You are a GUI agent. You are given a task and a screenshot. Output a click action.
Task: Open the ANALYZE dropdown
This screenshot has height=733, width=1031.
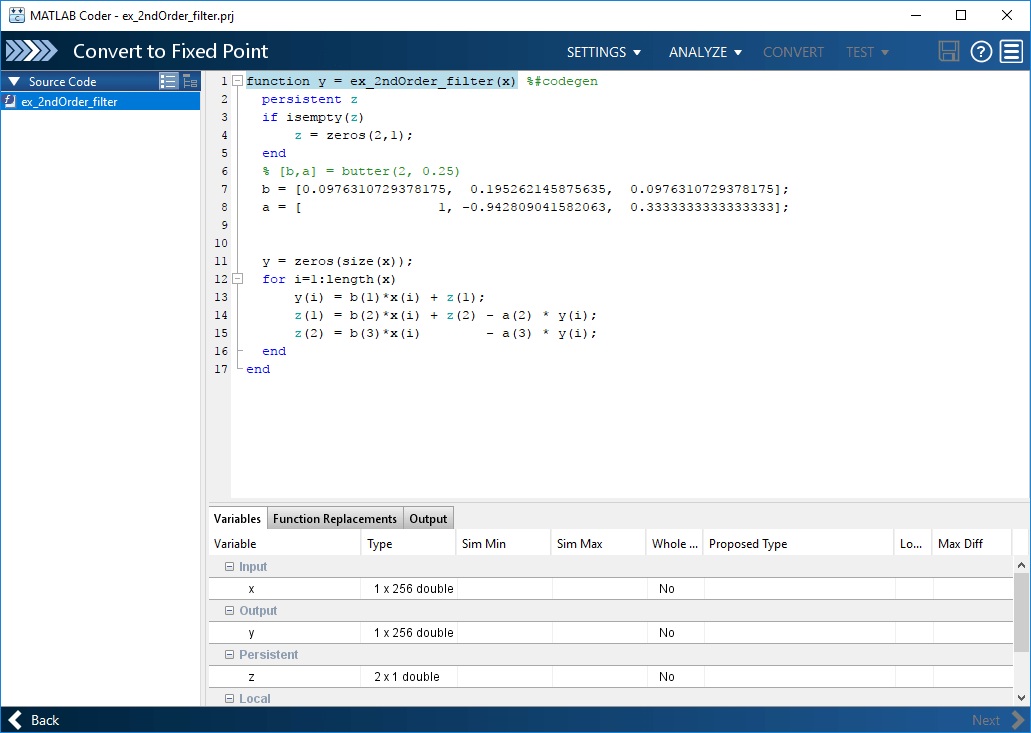click(x=705, y=52)
